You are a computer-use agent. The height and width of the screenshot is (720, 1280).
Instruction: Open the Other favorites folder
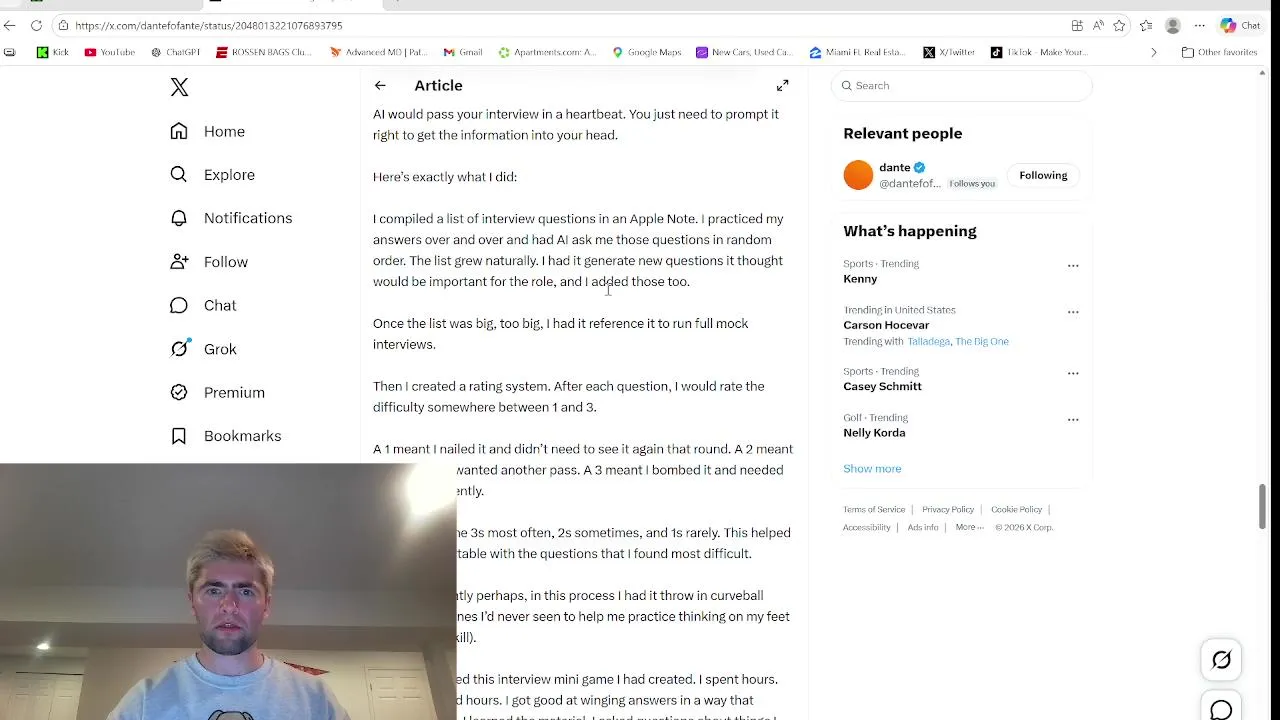tap(1219, 52)
